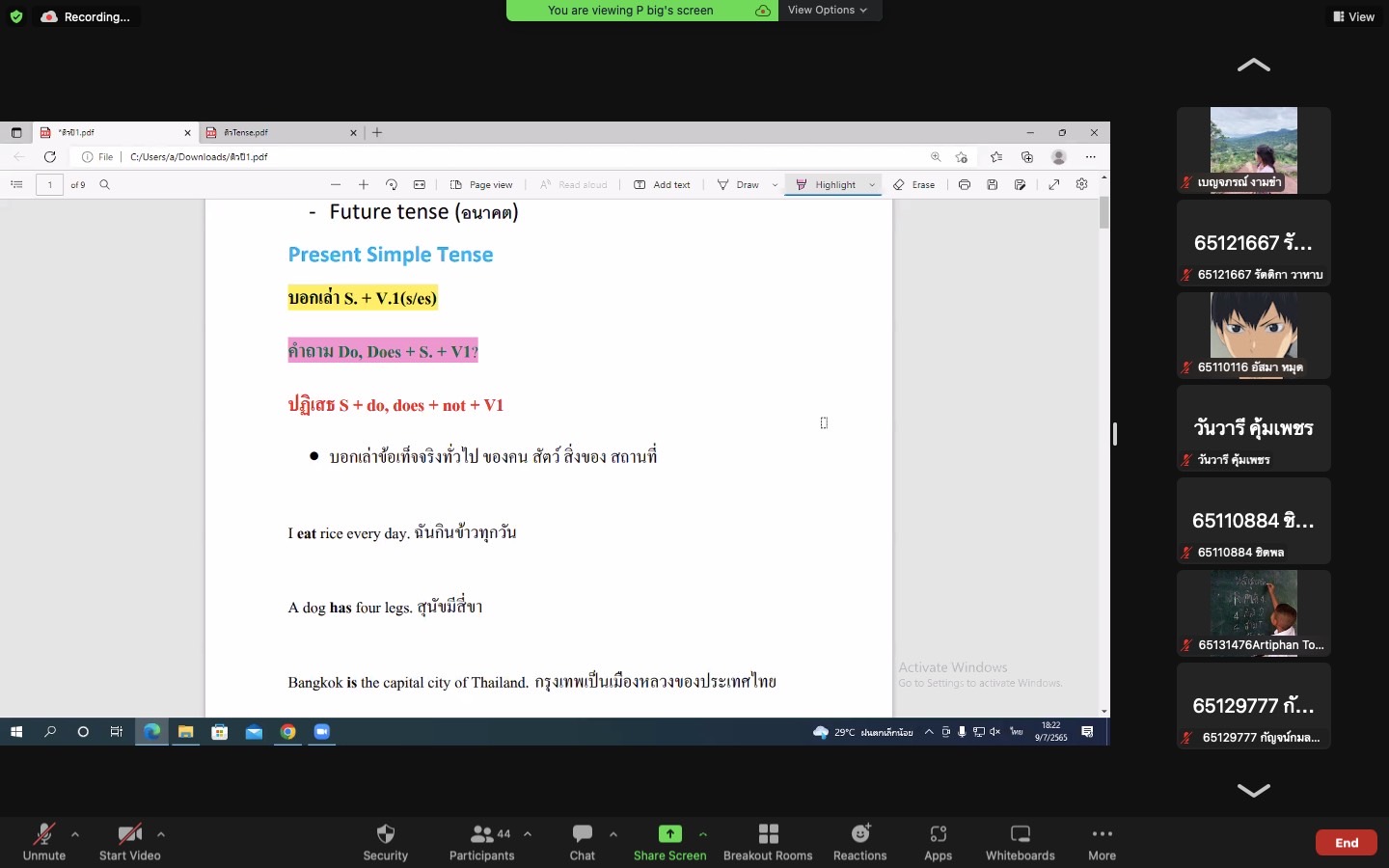Expand the Draw tool options chevron
The width and height of the screenshot is (1389, 868).
point(776,184)
